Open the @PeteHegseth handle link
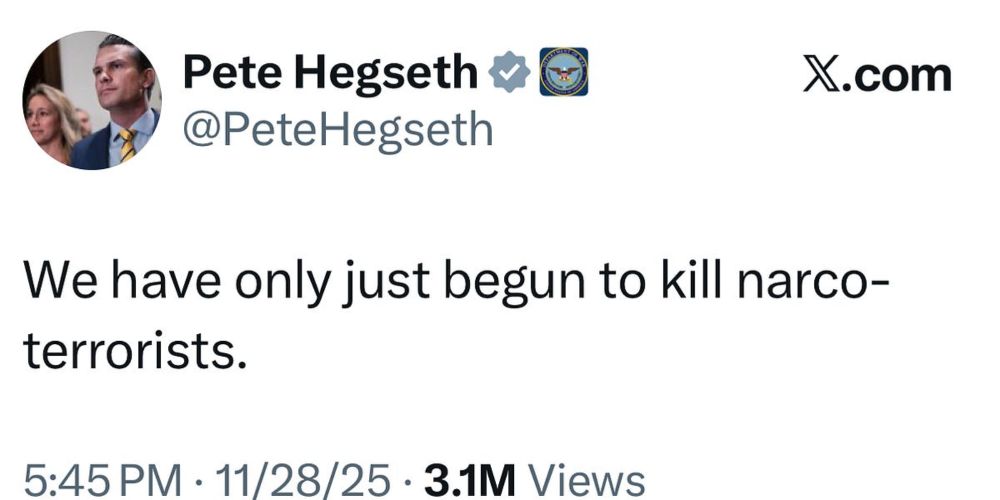Image resolution: width=1000 pixels, height=500 pixels. pos(338,130)
